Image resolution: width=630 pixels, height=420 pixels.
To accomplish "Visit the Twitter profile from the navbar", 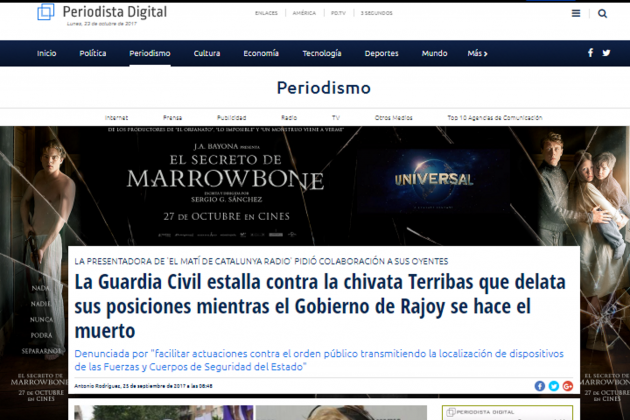I will tap(606, 53).
